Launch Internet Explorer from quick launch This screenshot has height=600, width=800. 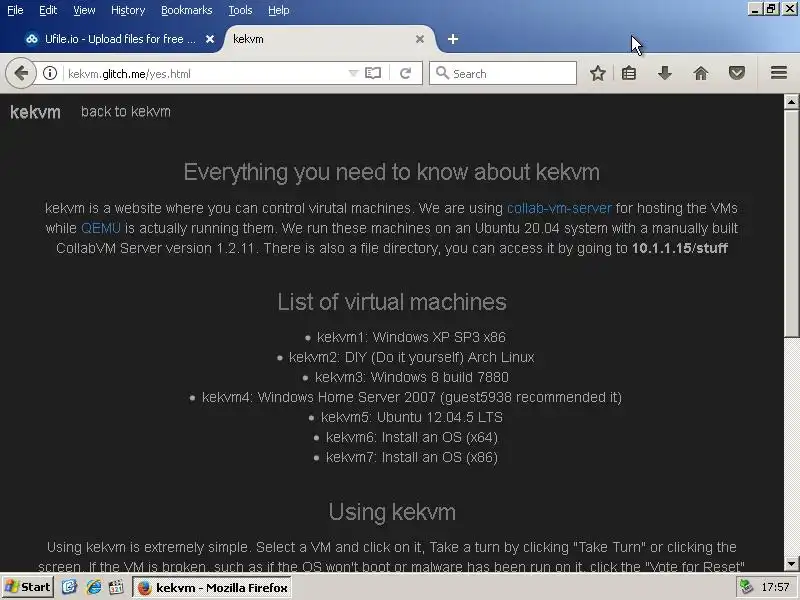[x=93, y=587]
